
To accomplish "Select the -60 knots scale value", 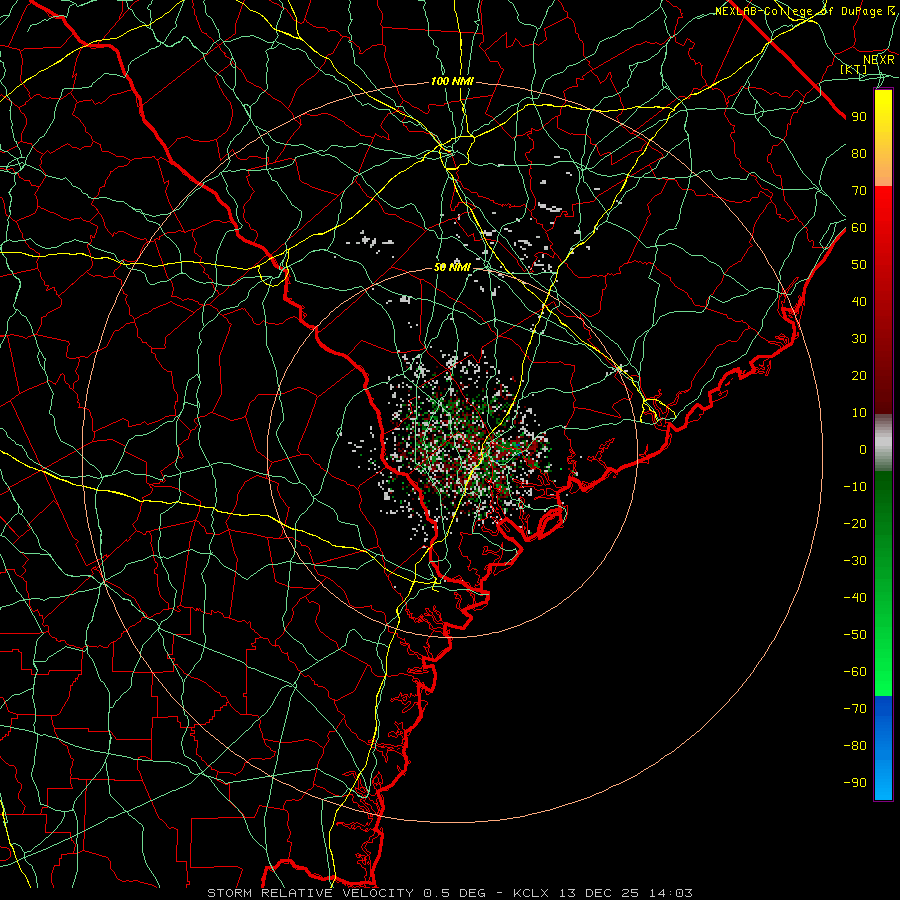I will [x=855, y=672].
